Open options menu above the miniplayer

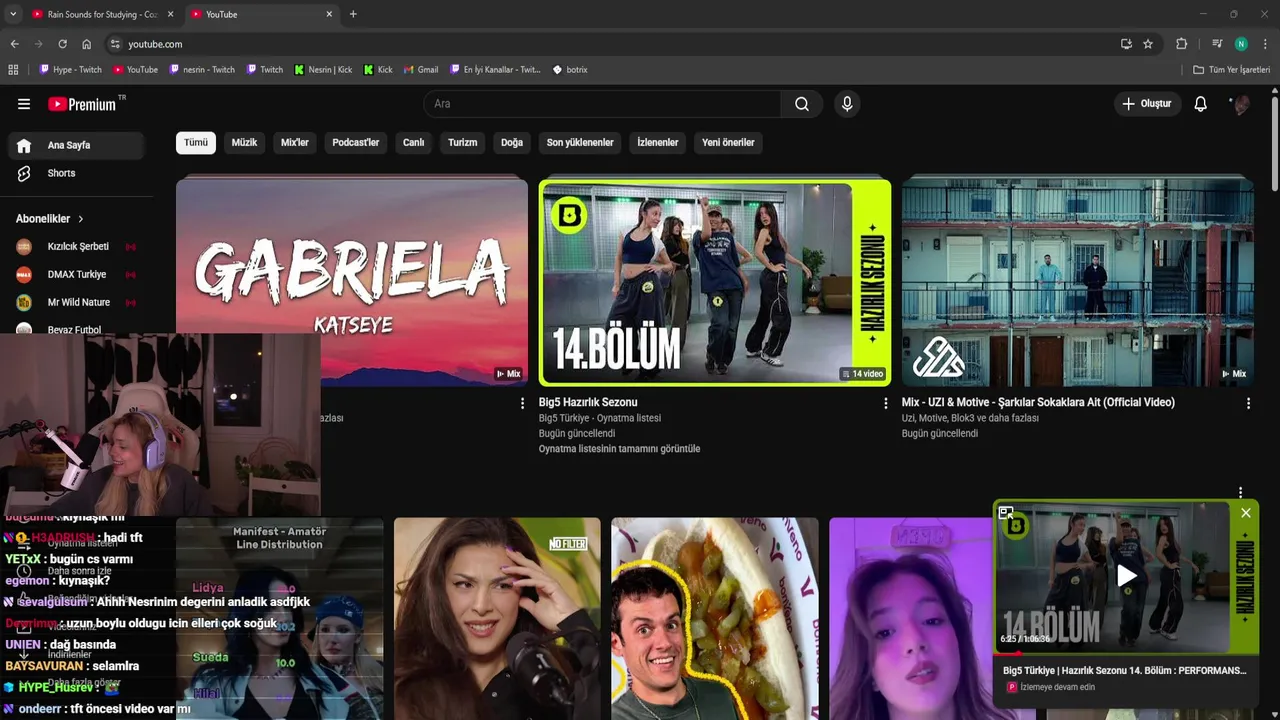(x=1240, y=492)
